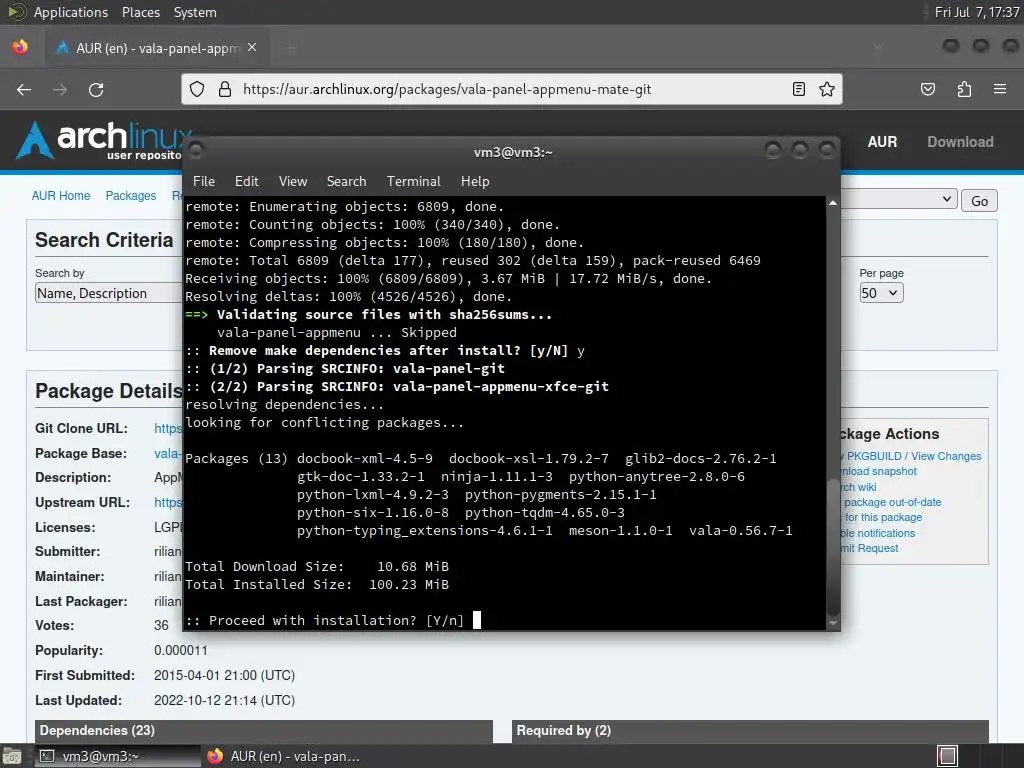This screenshot has width=1024, height=768.
Task: Click the Upstream URL https link
Action: 168,502
